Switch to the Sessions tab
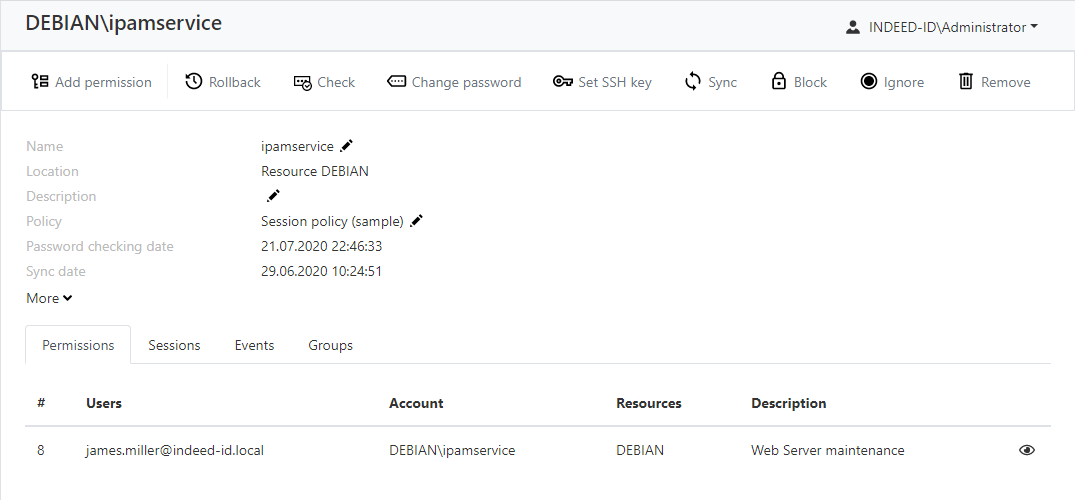 (174, 345)
